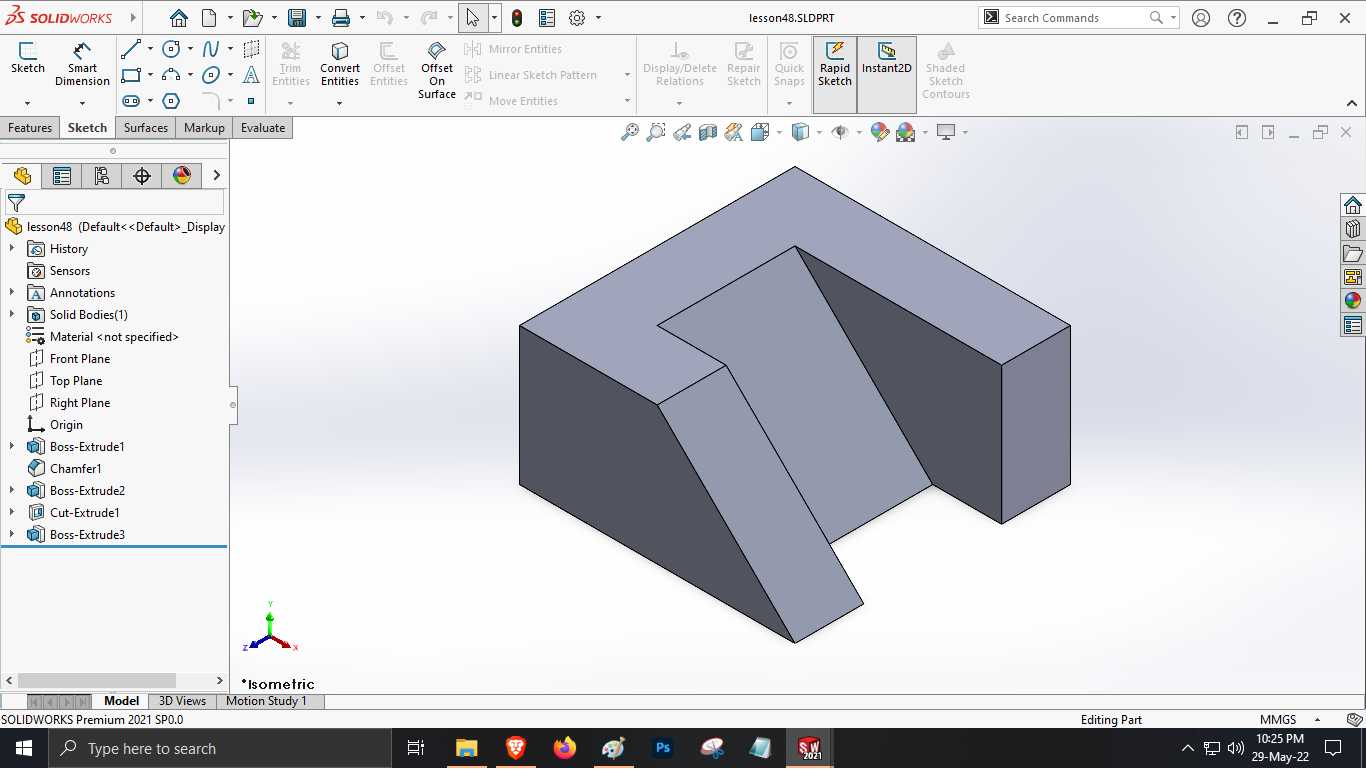Open Firefox from the Windows taskbar
Viewport: 1366px width, 780px height.
[565, 748]
